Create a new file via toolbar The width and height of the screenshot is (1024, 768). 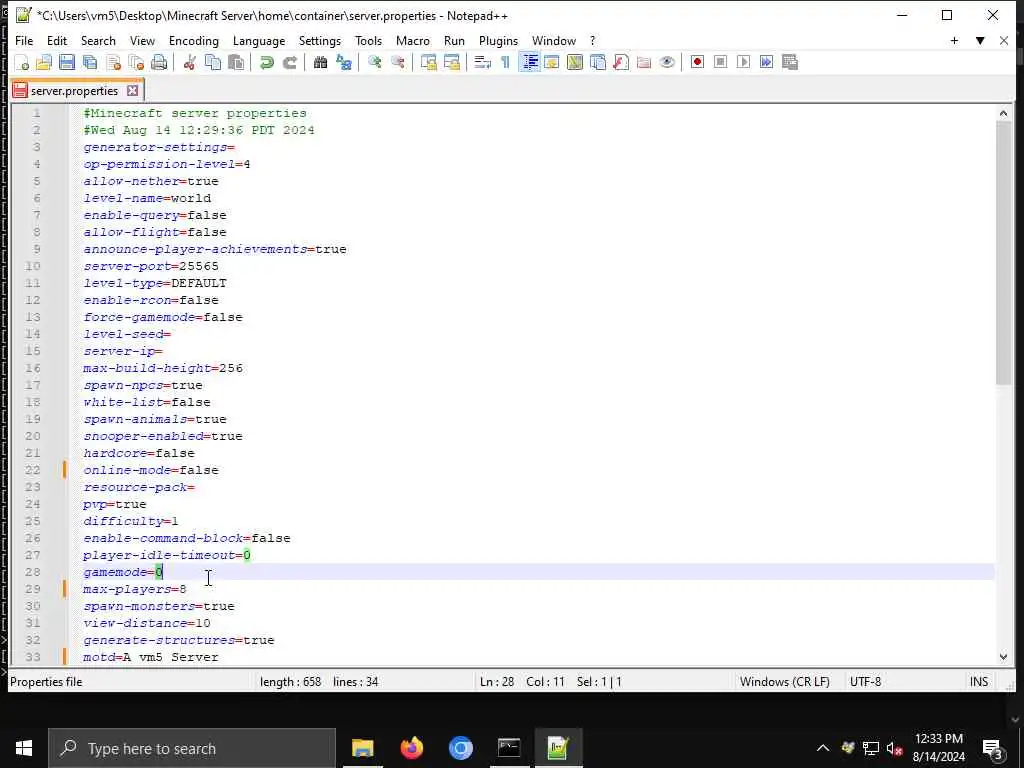click(x=22, y=62)
